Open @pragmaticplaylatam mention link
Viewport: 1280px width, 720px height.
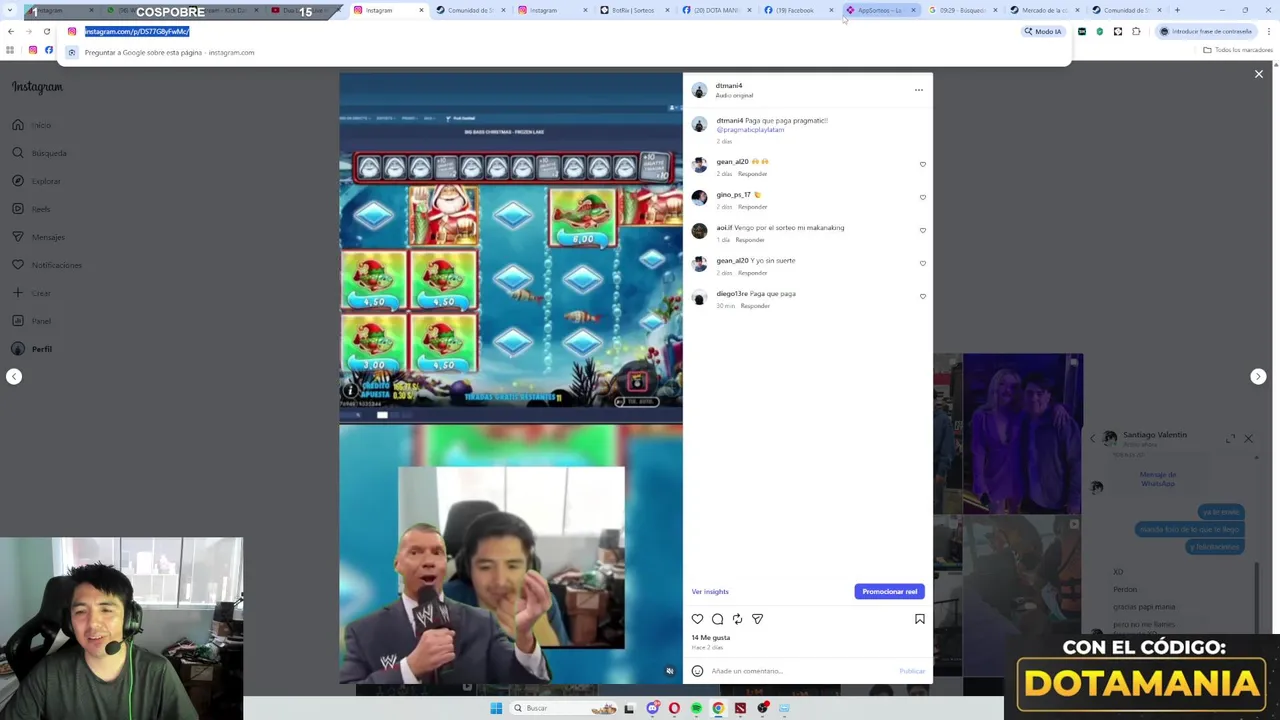point(750,130)
